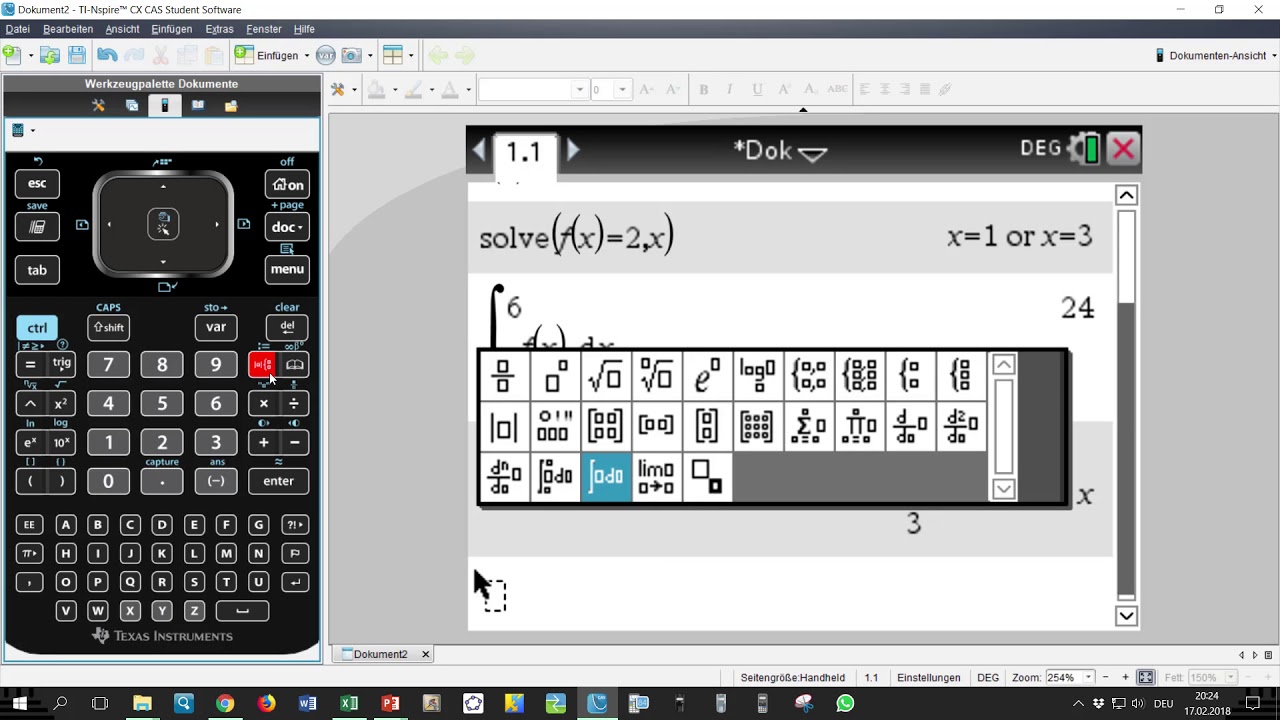
Task: Open Google Chrome from the taskbar
Action: click(x=224, y=703)
